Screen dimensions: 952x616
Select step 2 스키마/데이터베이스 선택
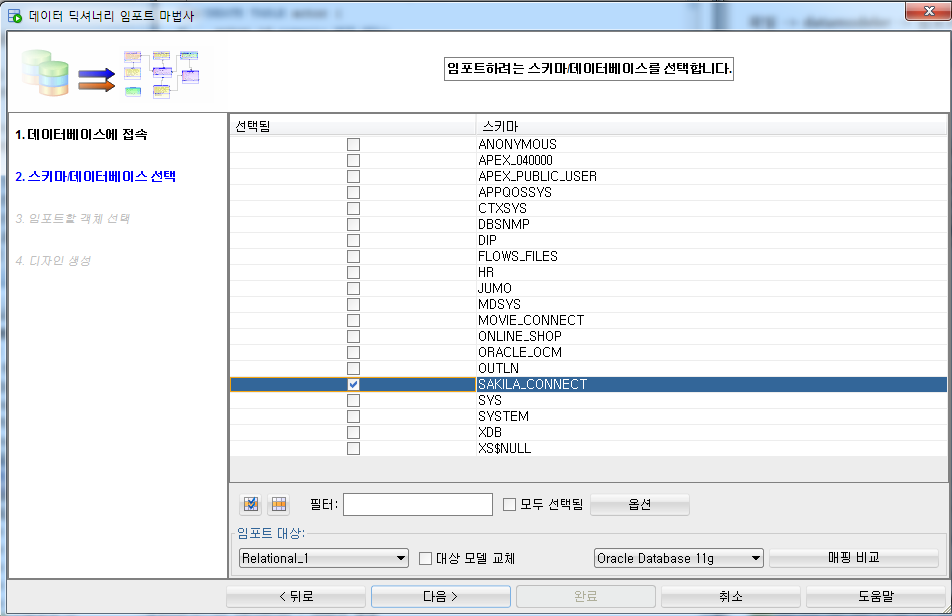pos(95,177)
